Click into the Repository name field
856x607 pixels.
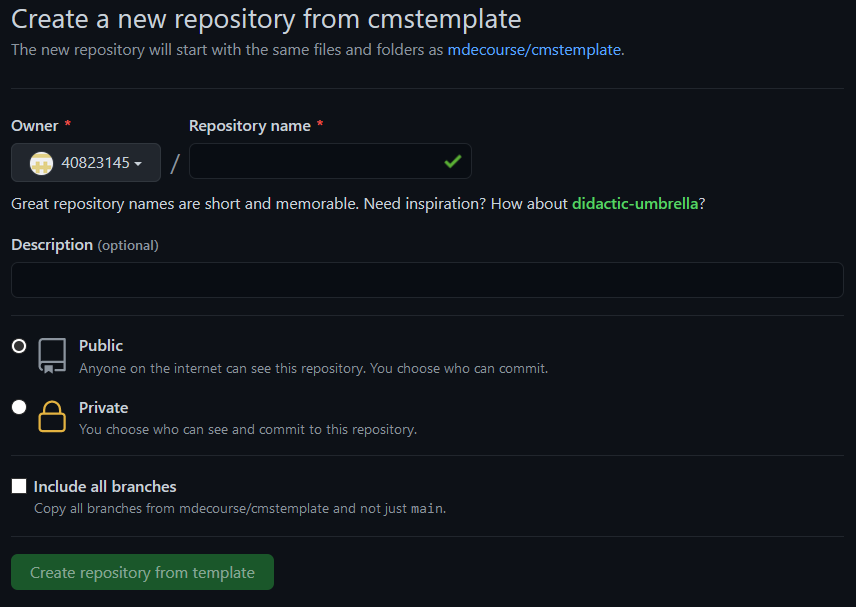click(x=330, y=161)
